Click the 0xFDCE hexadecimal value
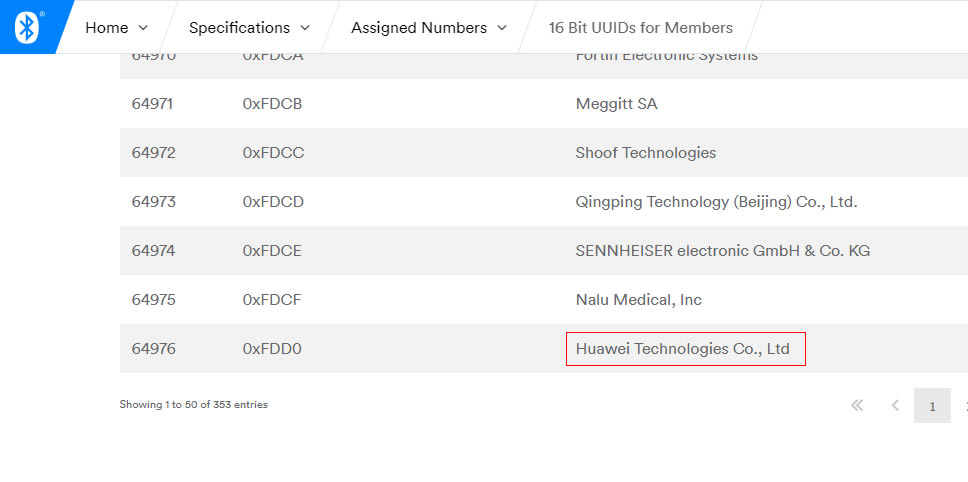Viewport: 968px width, 482px height. pyautogui.click(x=272, y=251)
